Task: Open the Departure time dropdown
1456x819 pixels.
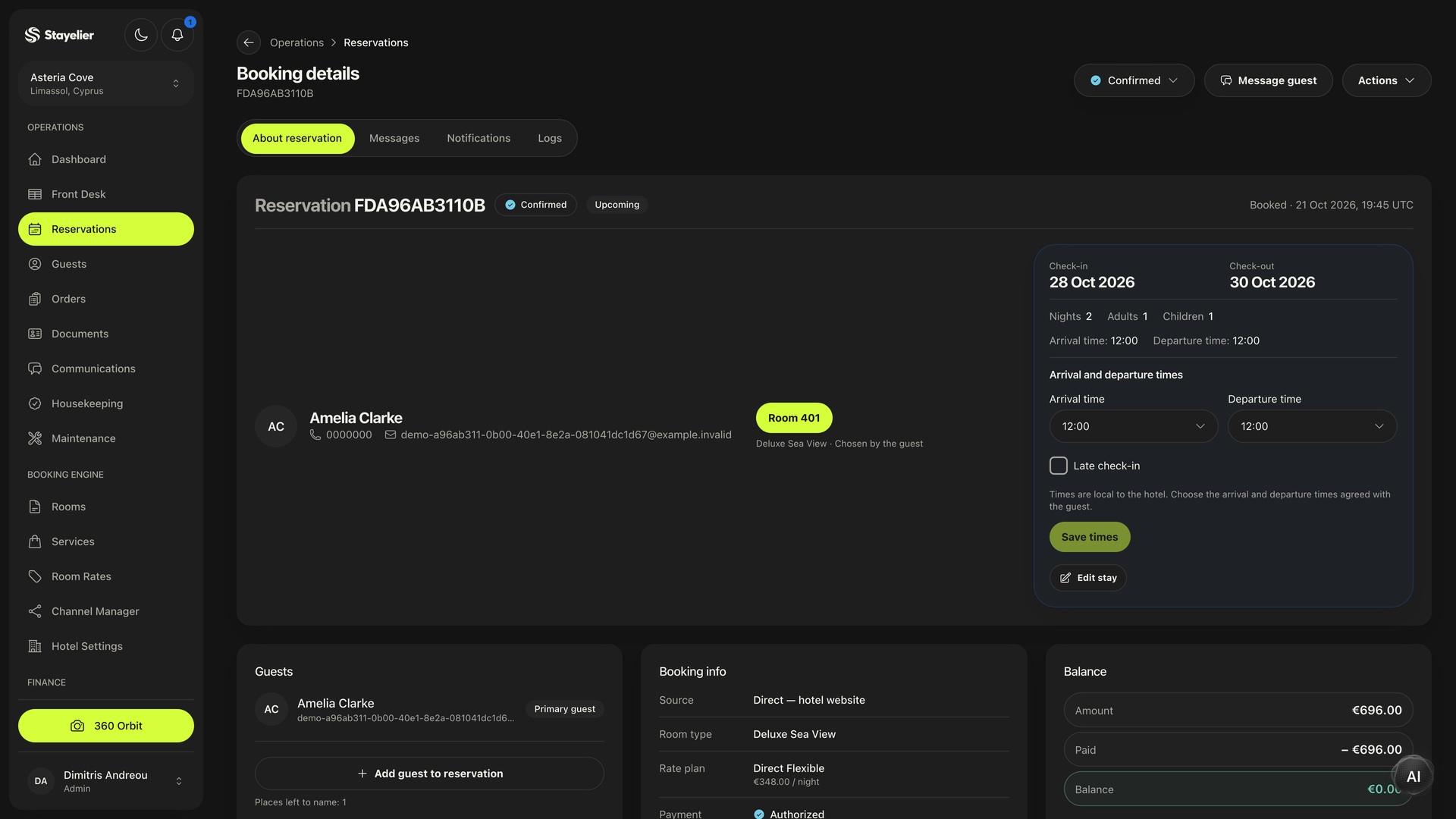Action: tap(1312, 426)
